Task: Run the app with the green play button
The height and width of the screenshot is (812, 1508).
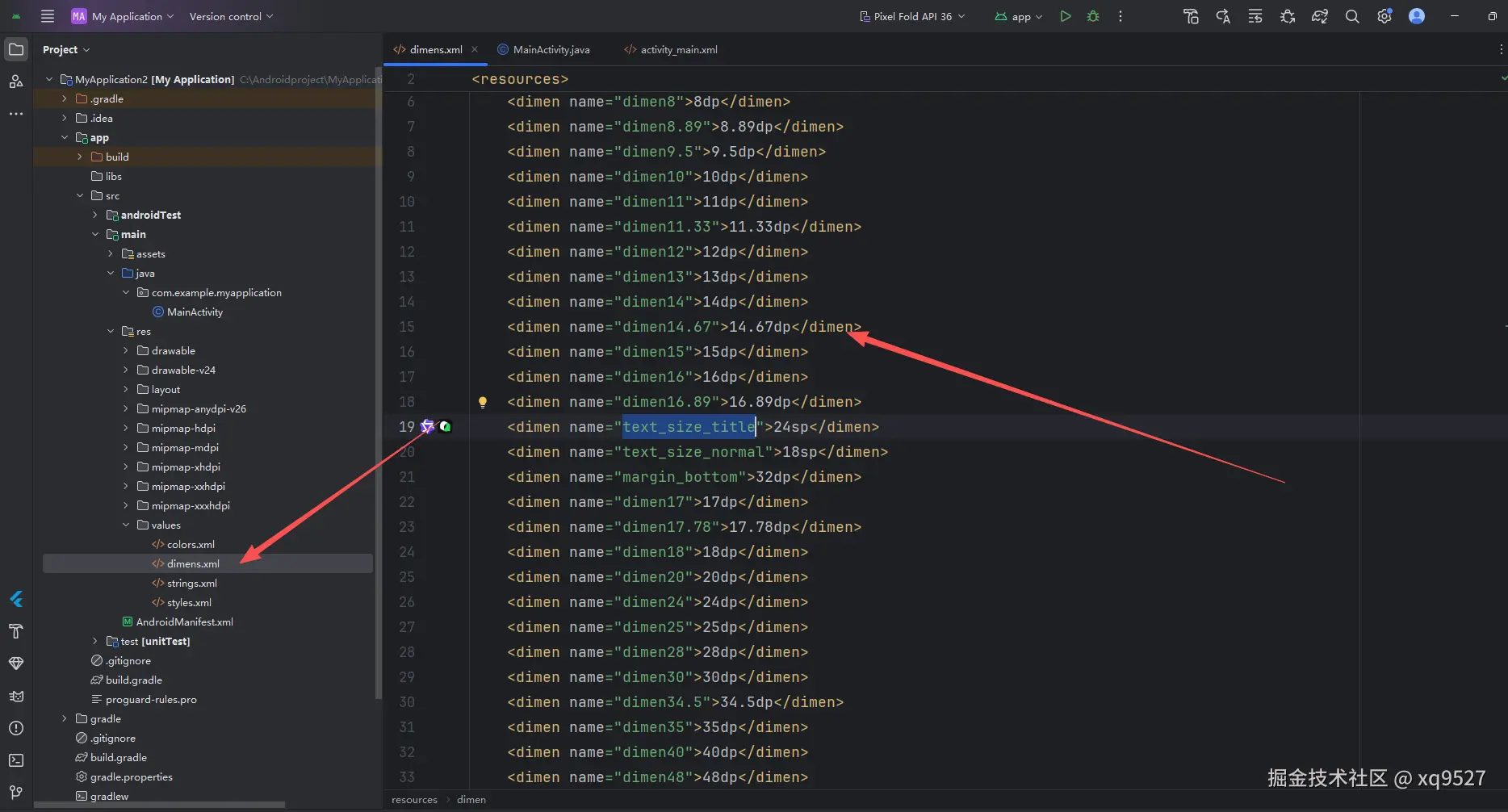Action: click(1066, 16)
